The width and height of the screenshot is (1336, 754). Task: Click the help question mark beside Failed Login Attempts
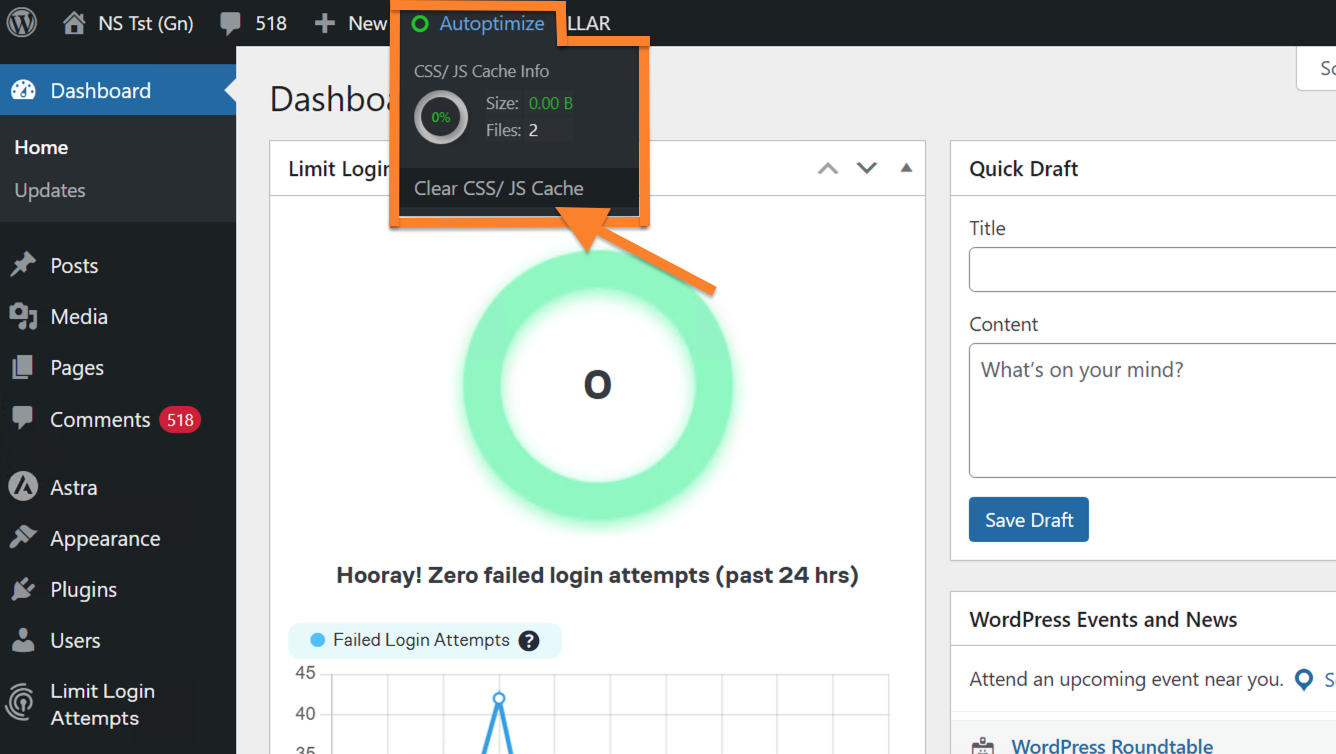pos(529,641)
